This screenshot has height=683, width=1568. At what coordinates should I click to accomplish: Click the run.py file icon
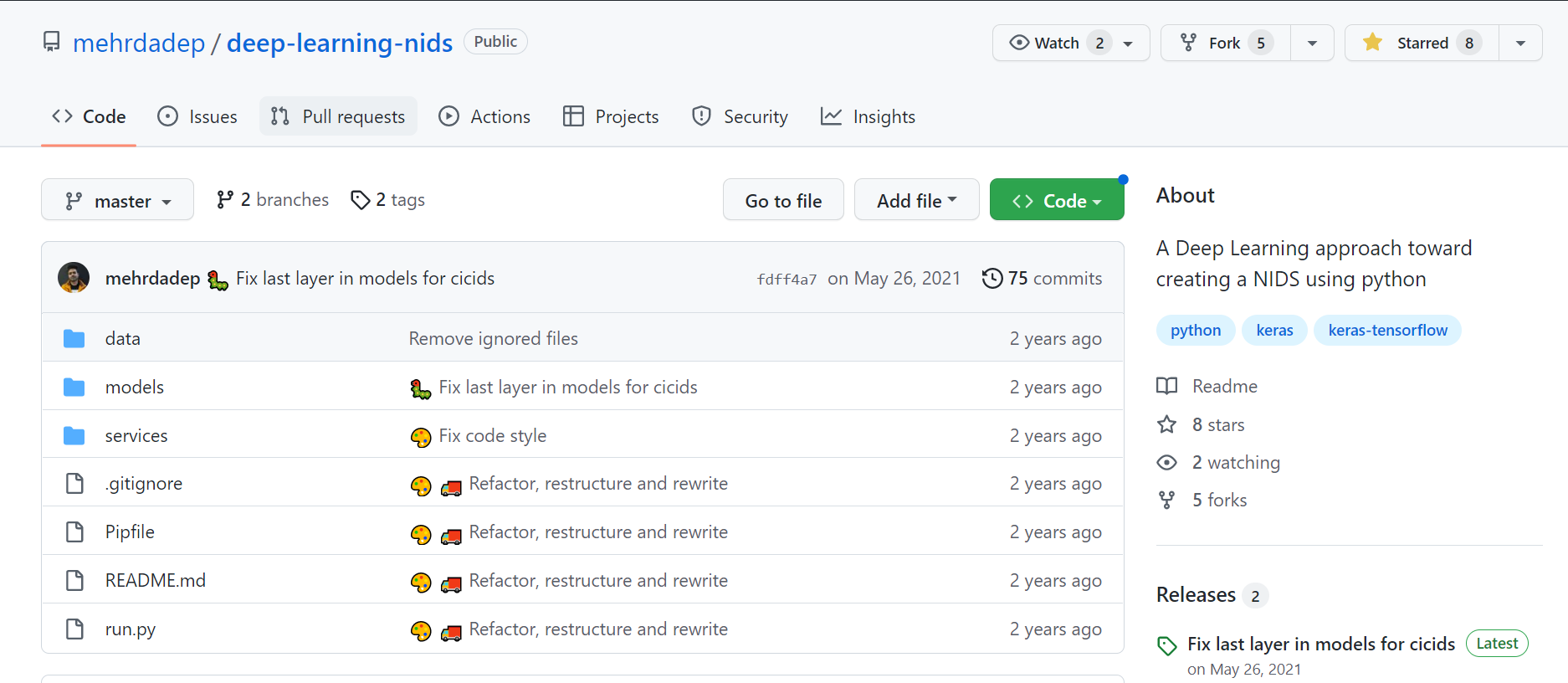[x=74, y=629]
